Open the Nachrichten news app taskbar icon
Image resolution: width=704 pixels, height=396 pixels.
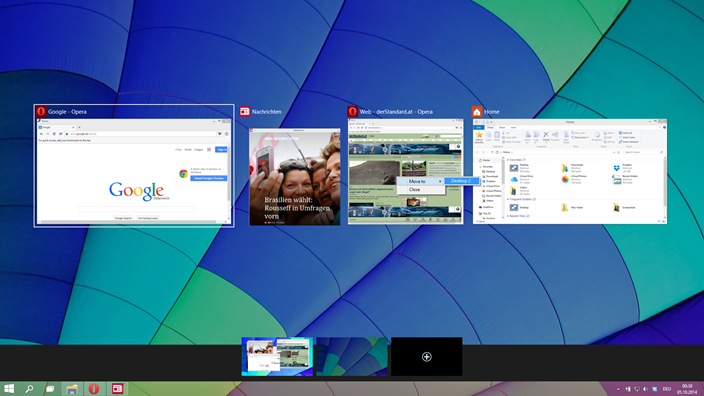tap(117, 389)
